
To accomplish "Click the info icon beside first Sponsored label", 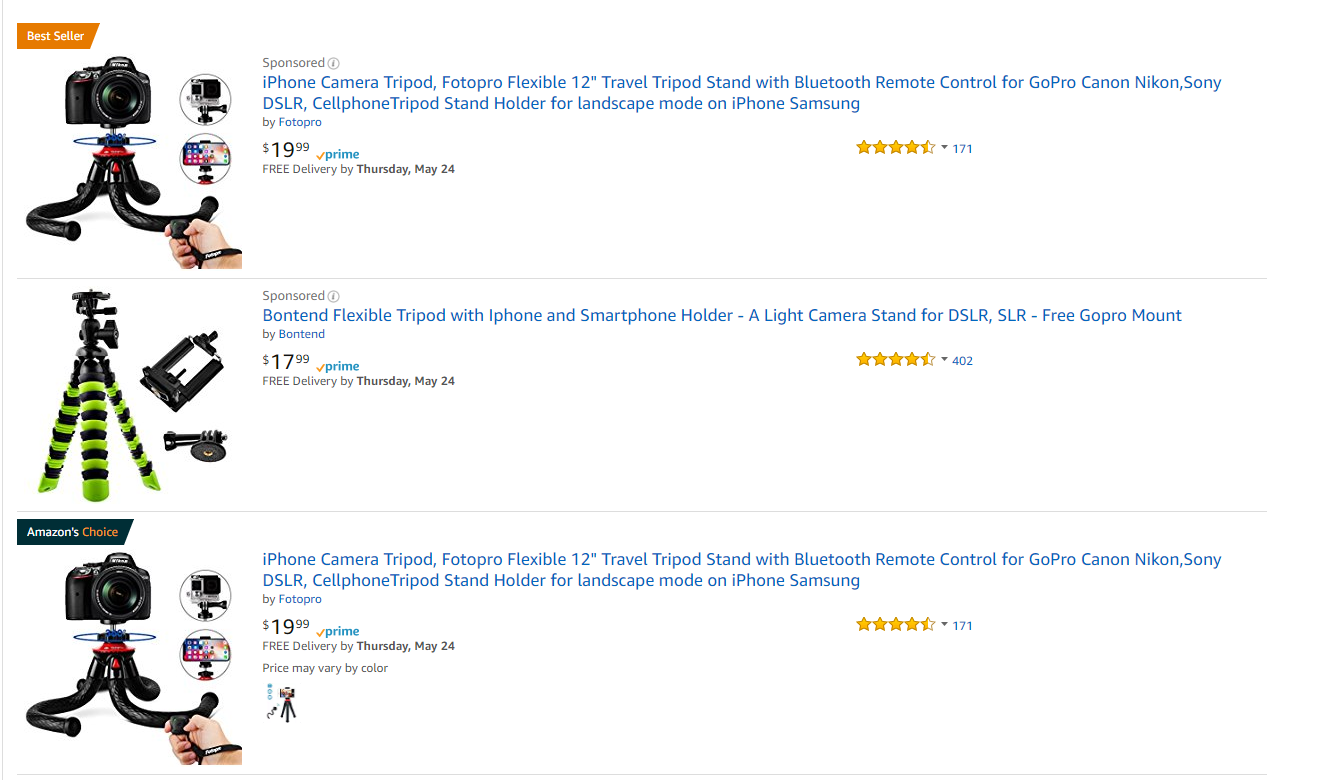I will (x=334, y=63).
